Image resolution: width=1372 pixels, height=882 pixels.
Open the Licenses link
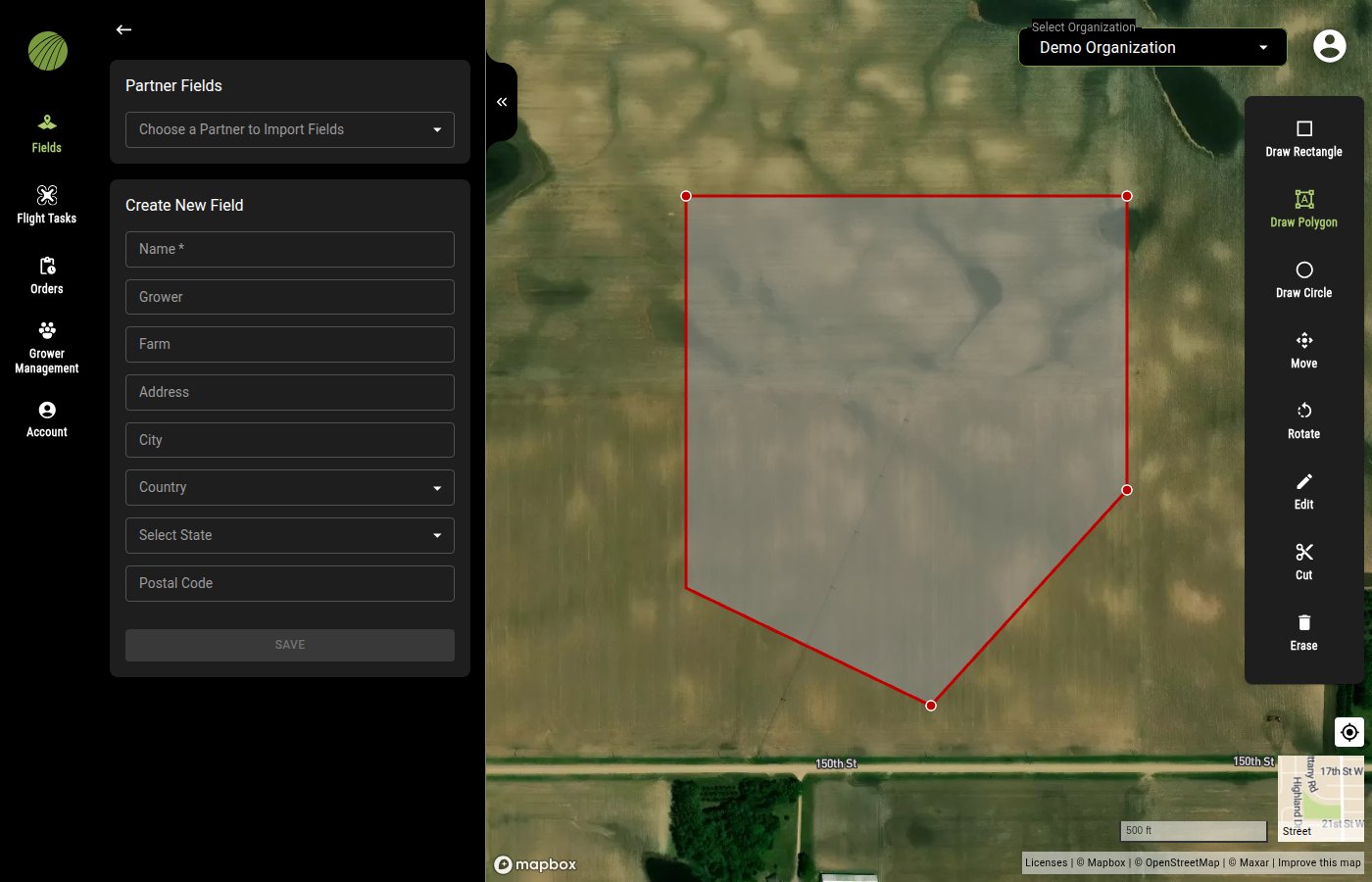pos(1047,862)
